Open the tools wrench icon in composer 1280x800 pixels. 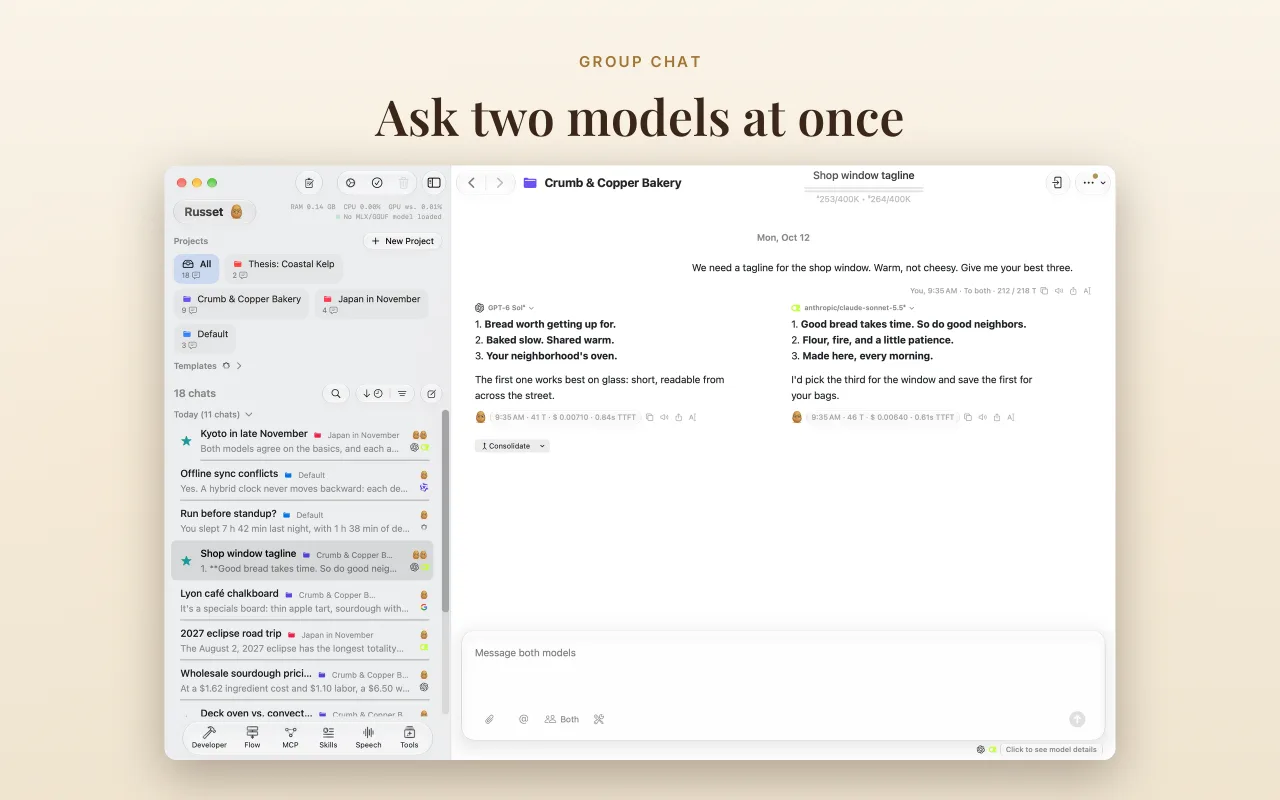tap(599, 719)
